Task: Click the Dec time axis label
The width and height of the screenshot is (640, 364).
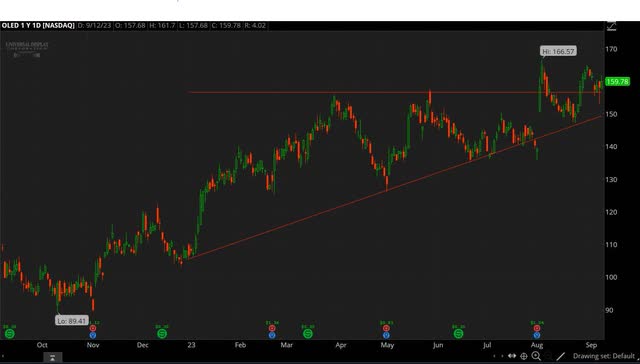Action: click(142, 345)
